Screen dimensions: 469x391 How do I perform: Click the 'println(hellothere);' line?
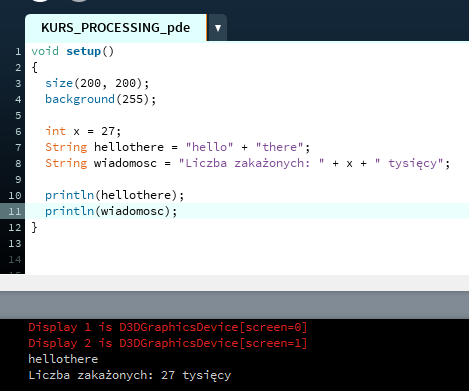pos(114,195)
